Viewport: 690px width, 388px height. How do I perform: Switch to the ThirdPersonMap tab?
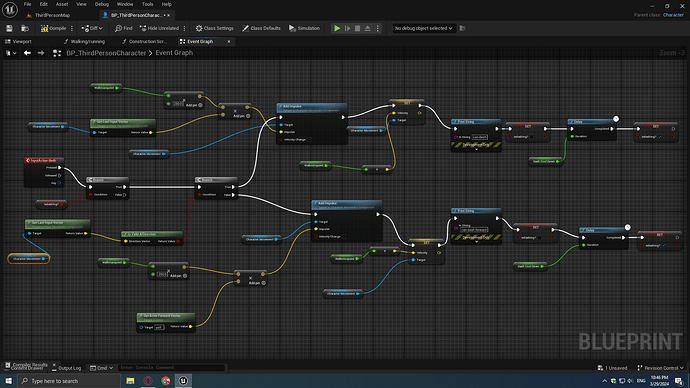point(52,15)
